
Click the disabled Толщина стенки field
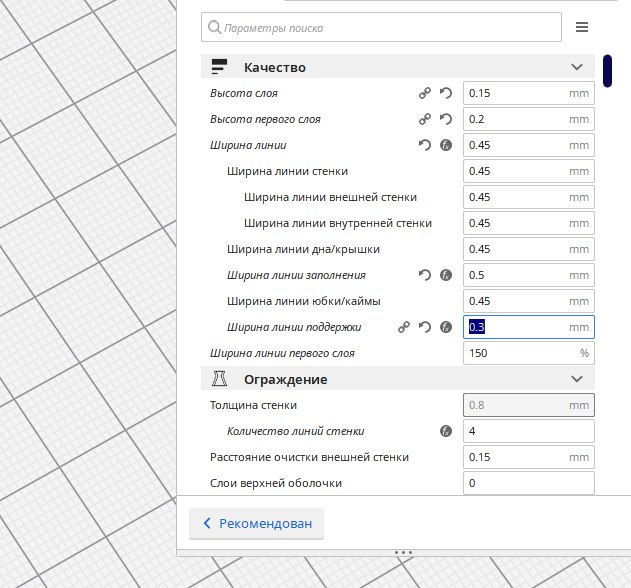click(529, 405)
